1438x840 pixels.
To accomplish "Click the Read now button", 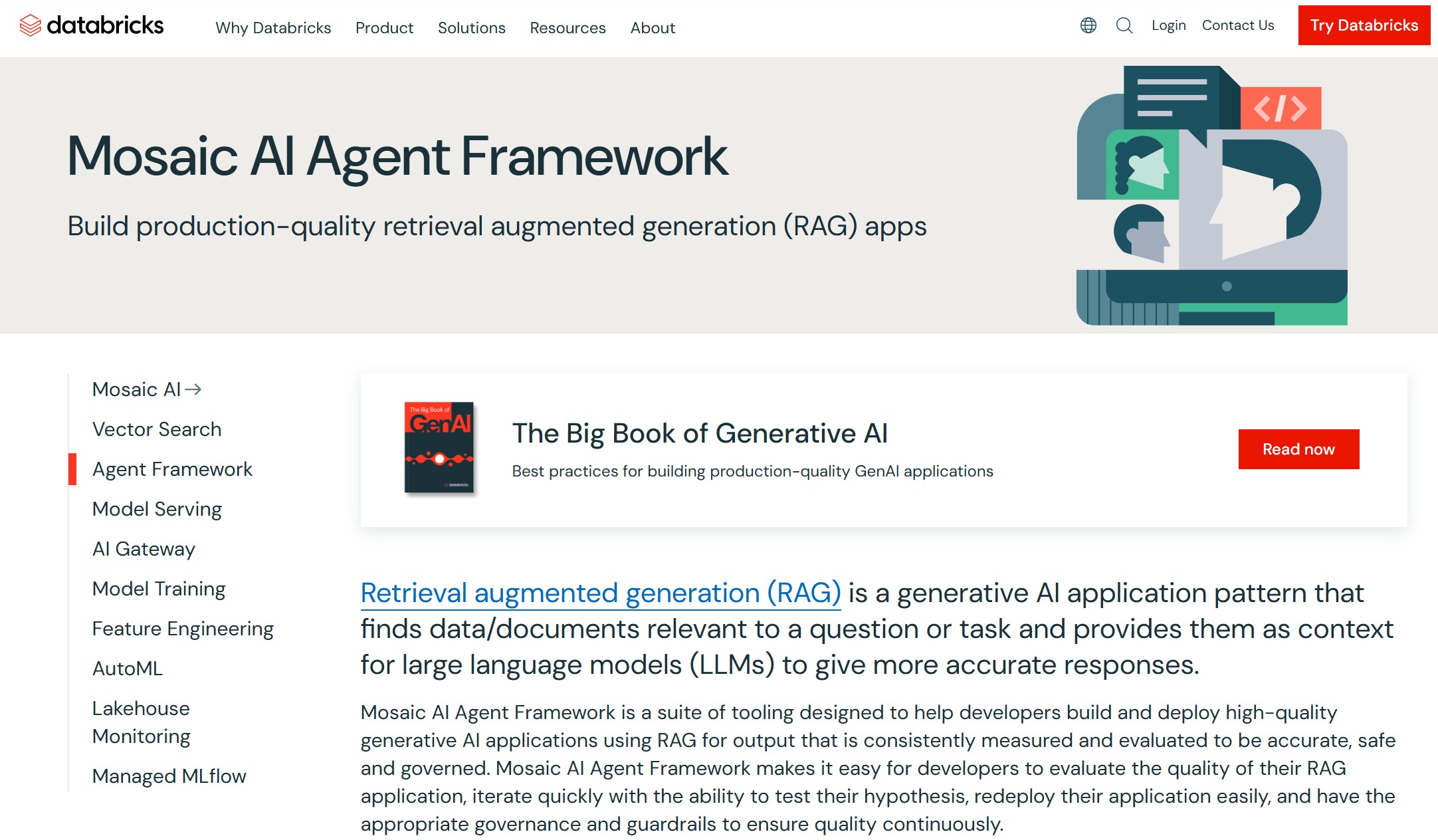I will click(x=1298, y=449).
